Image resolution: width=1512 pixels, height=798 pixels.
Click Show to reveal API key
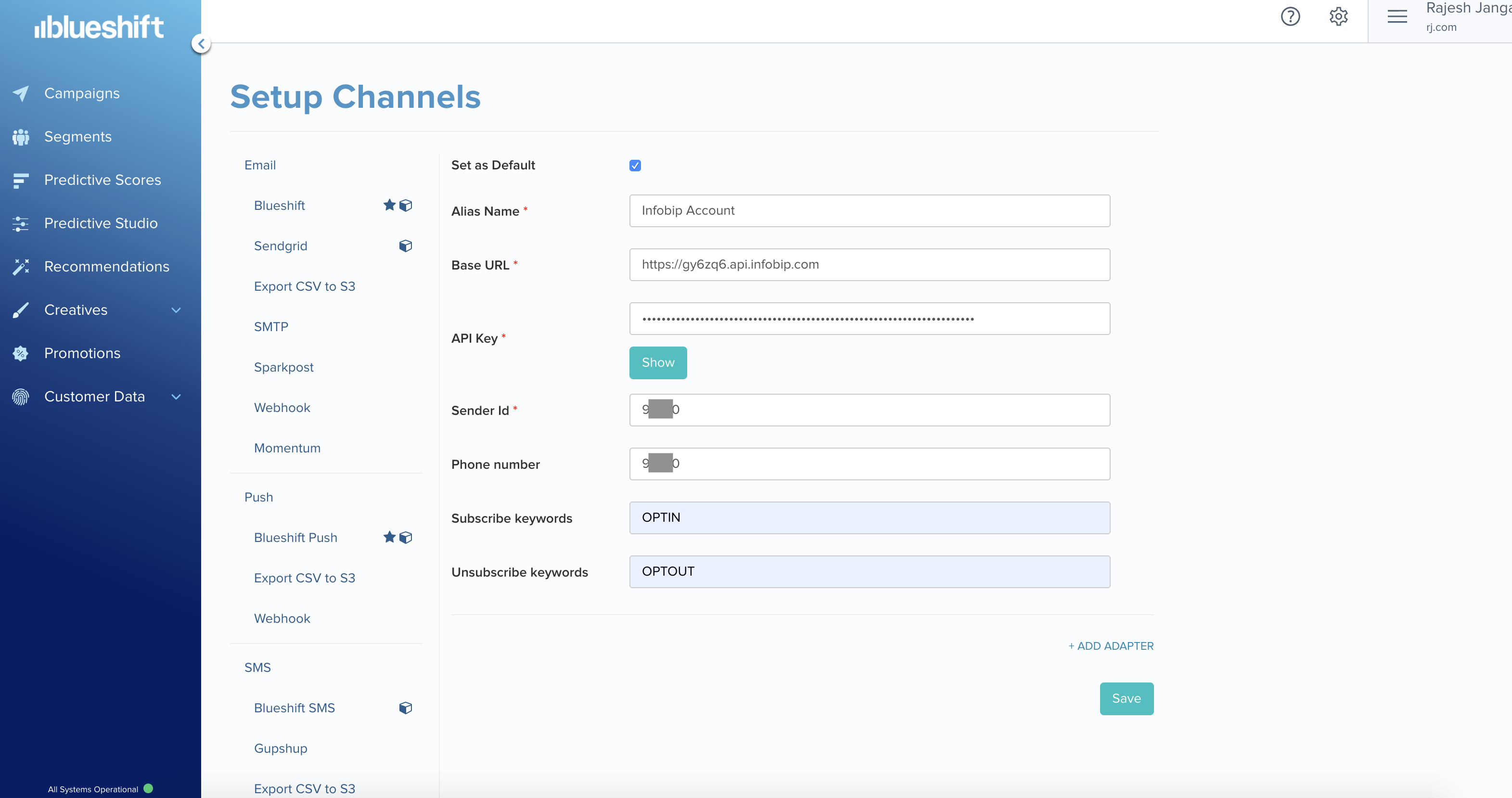click(657, 363)
